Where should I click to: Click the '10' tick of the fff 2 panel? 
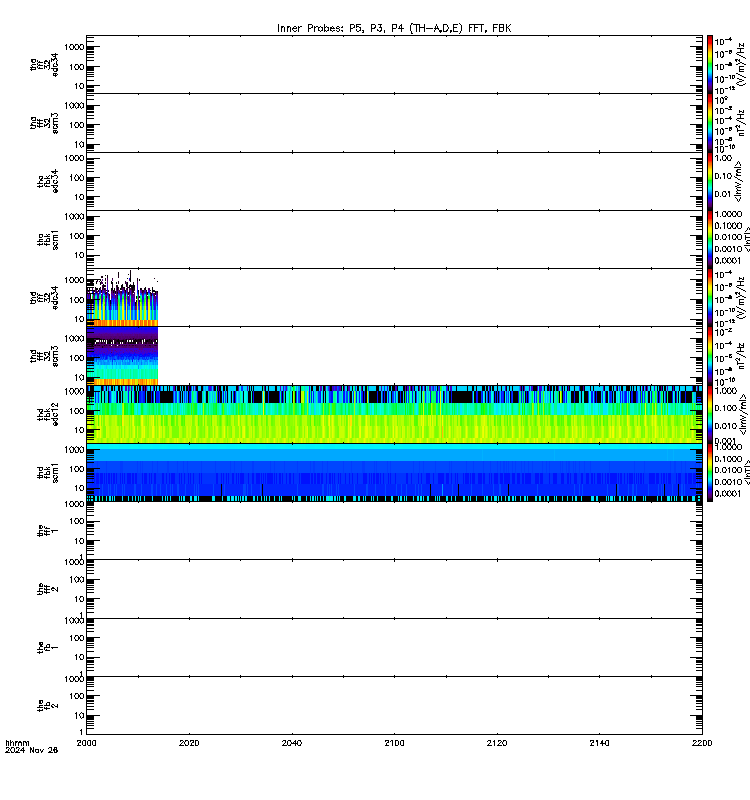79,599
